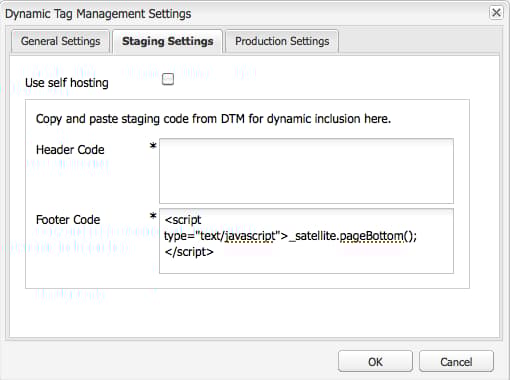Click the Header Code field label
The height and width of the screenshot is (380, 510).
[x=70, y=150]
